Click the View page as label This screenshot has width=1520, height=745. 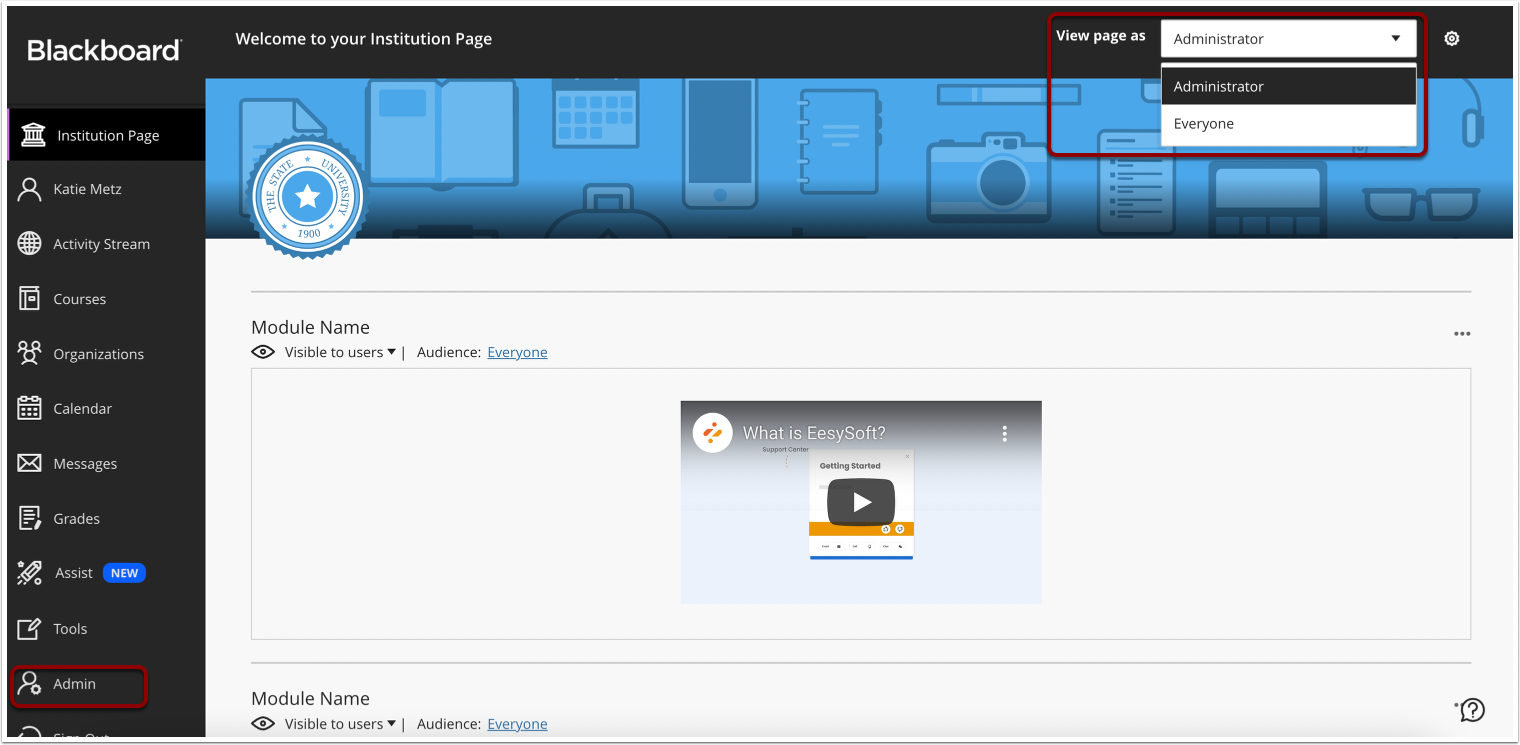(x=1101, y=36)
